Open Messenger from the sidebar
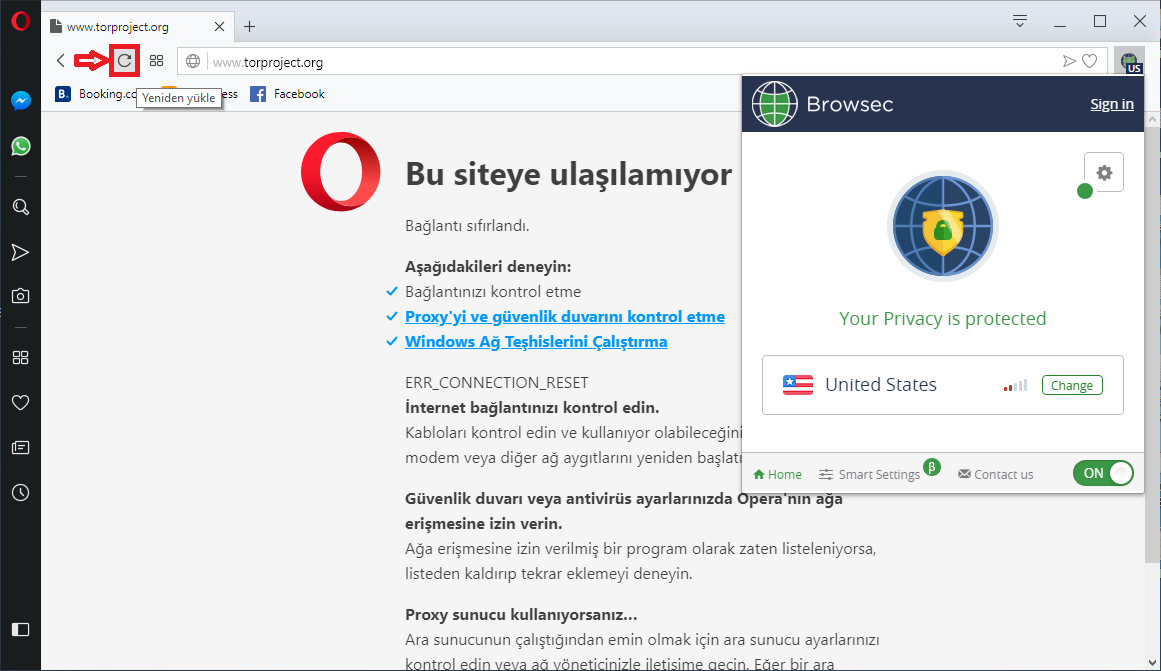 [x=20, y=101]
